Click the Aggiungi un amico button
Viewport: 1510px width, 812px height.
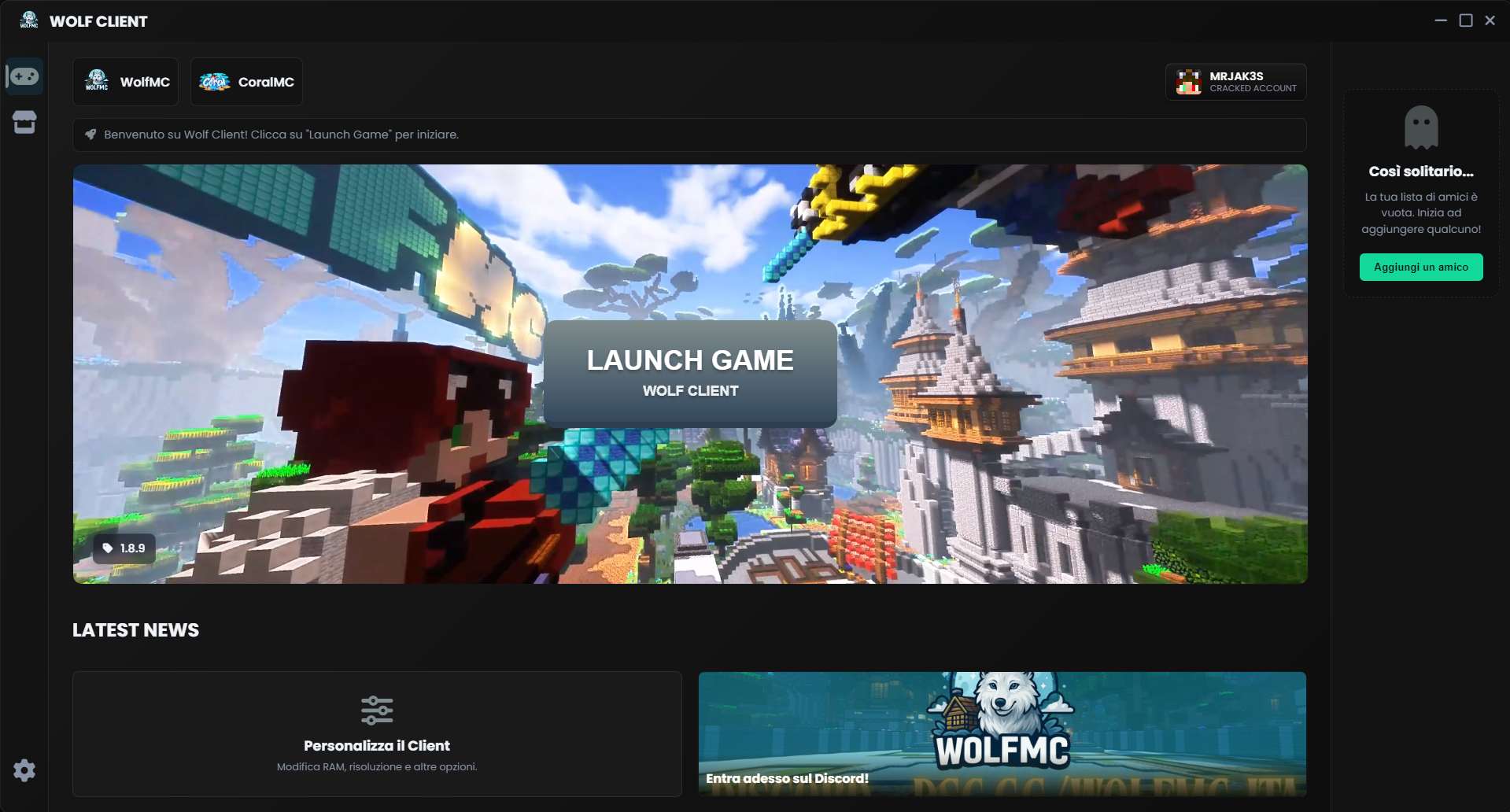tap(1421, 267)
